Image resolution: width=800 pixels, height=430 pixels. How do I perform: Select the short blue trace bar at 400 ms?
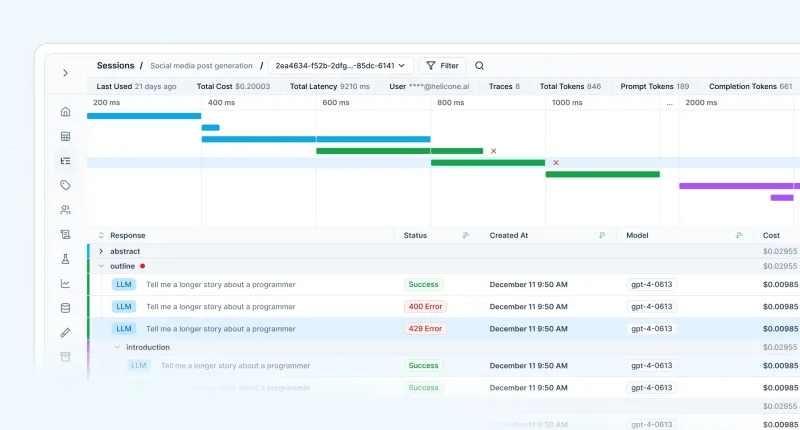[211, 128]
